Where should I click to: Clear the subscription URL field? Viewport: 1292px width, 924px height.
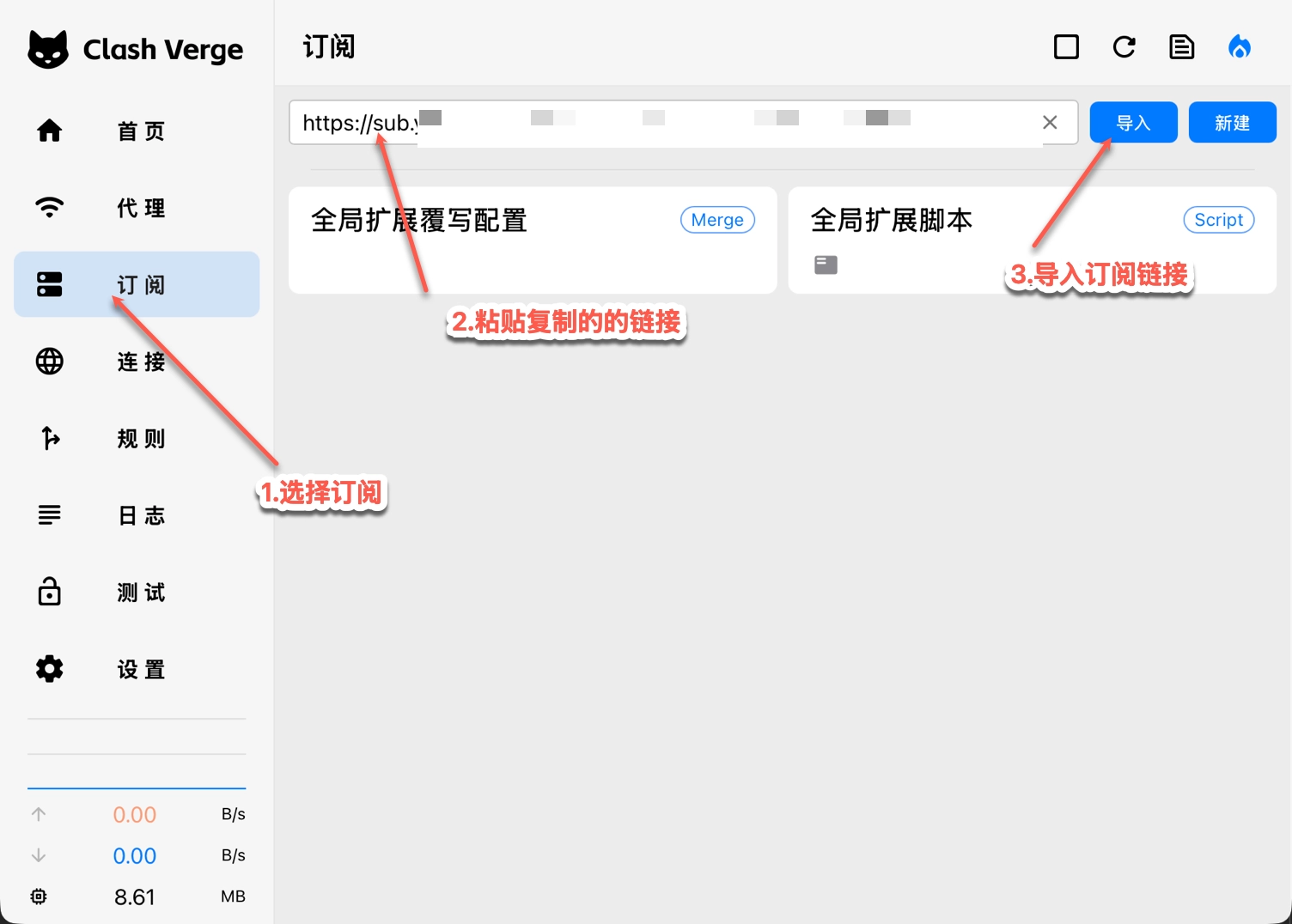click(1050, 122)
